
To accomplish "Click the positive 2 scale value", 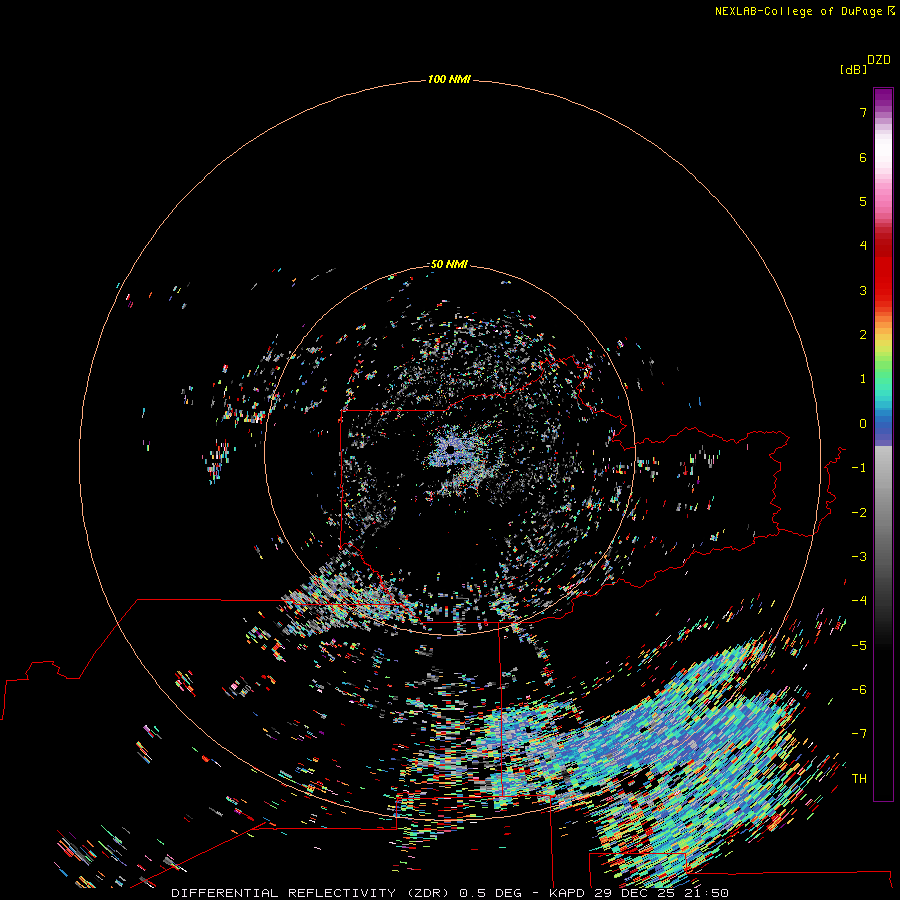I will coord(863,335).
